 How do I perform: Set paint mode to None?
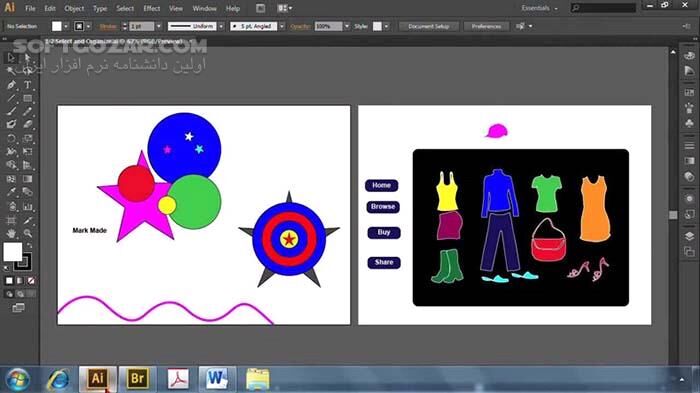(31, 280)
